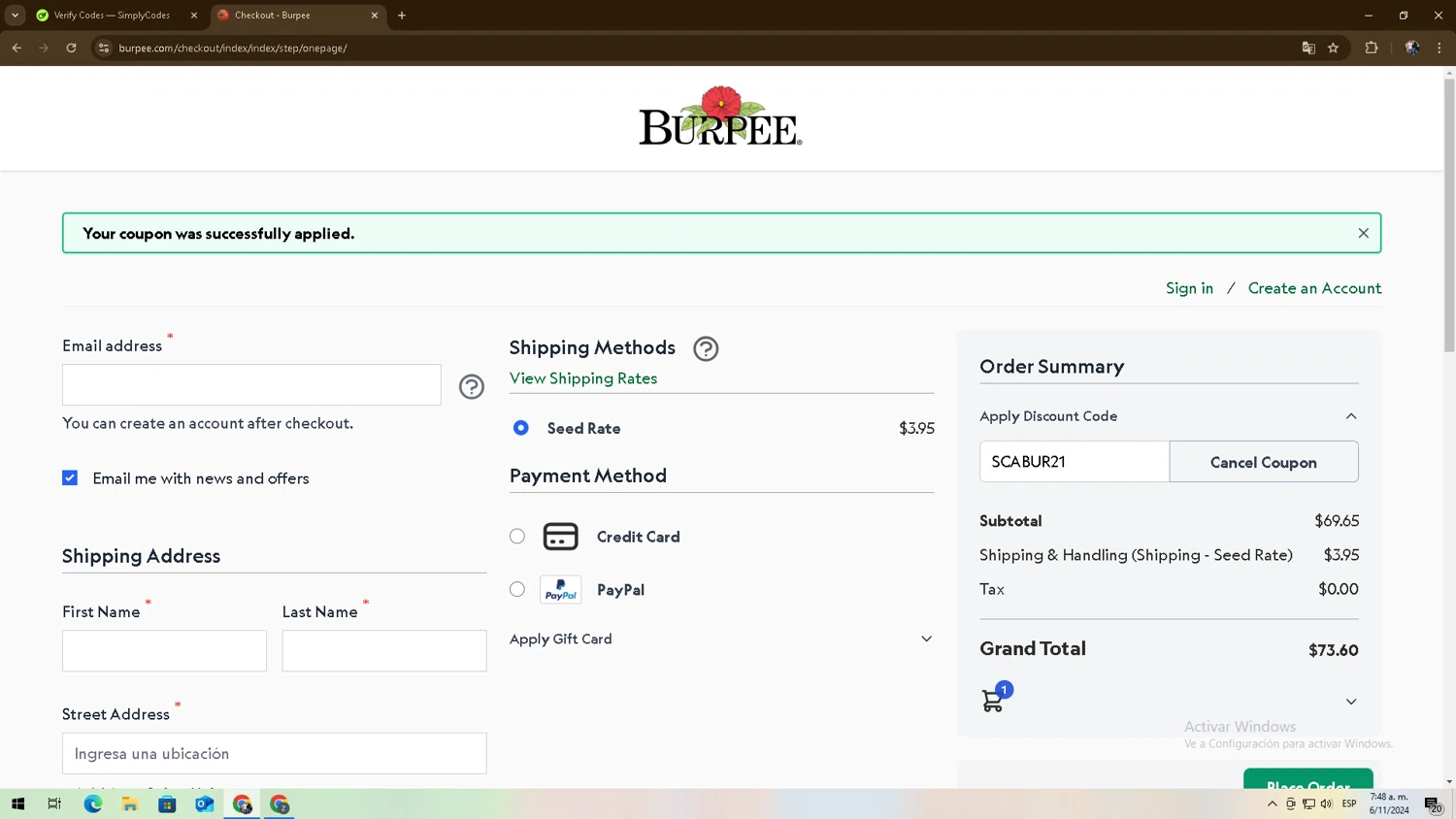Close the Checkout Burpee tab
This screenshot has width=1456, height=819.
click(375, 16)
